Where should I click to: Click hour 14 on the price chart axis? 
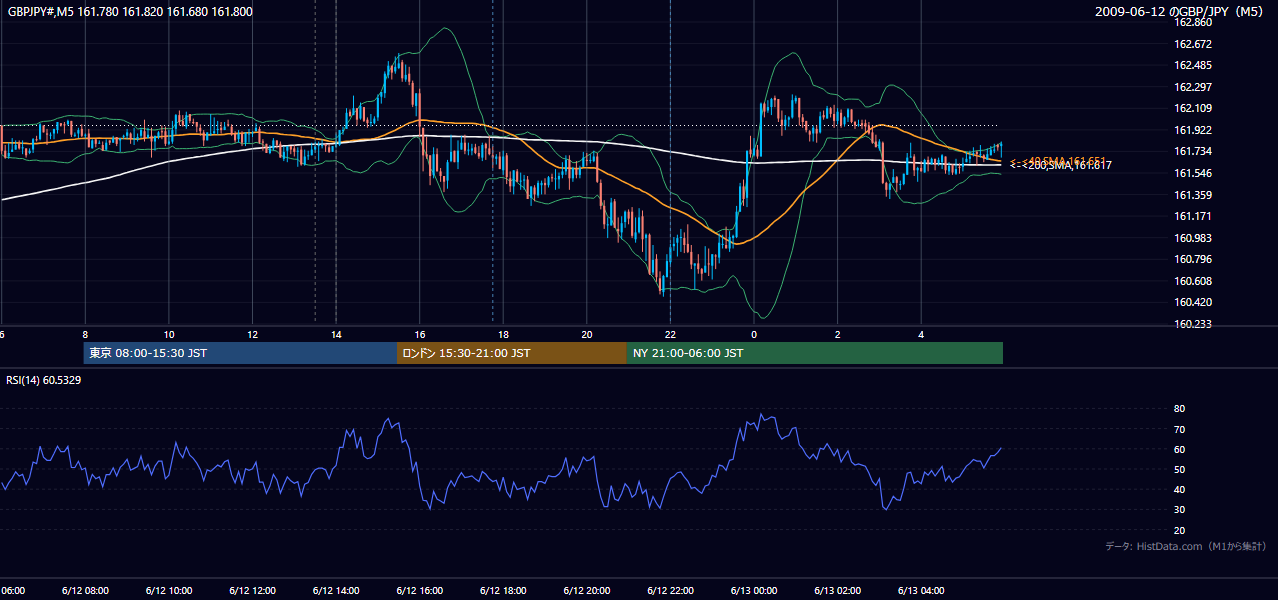(x=336, y=334)
